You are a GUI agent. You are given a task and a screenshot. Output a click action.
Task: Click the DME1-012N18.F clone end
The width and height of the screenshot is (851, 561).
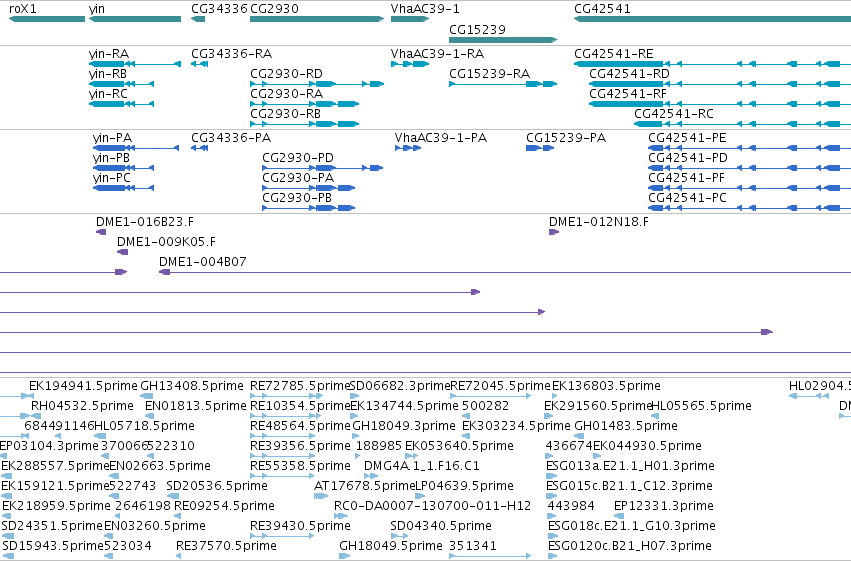[x=554, y=232]
